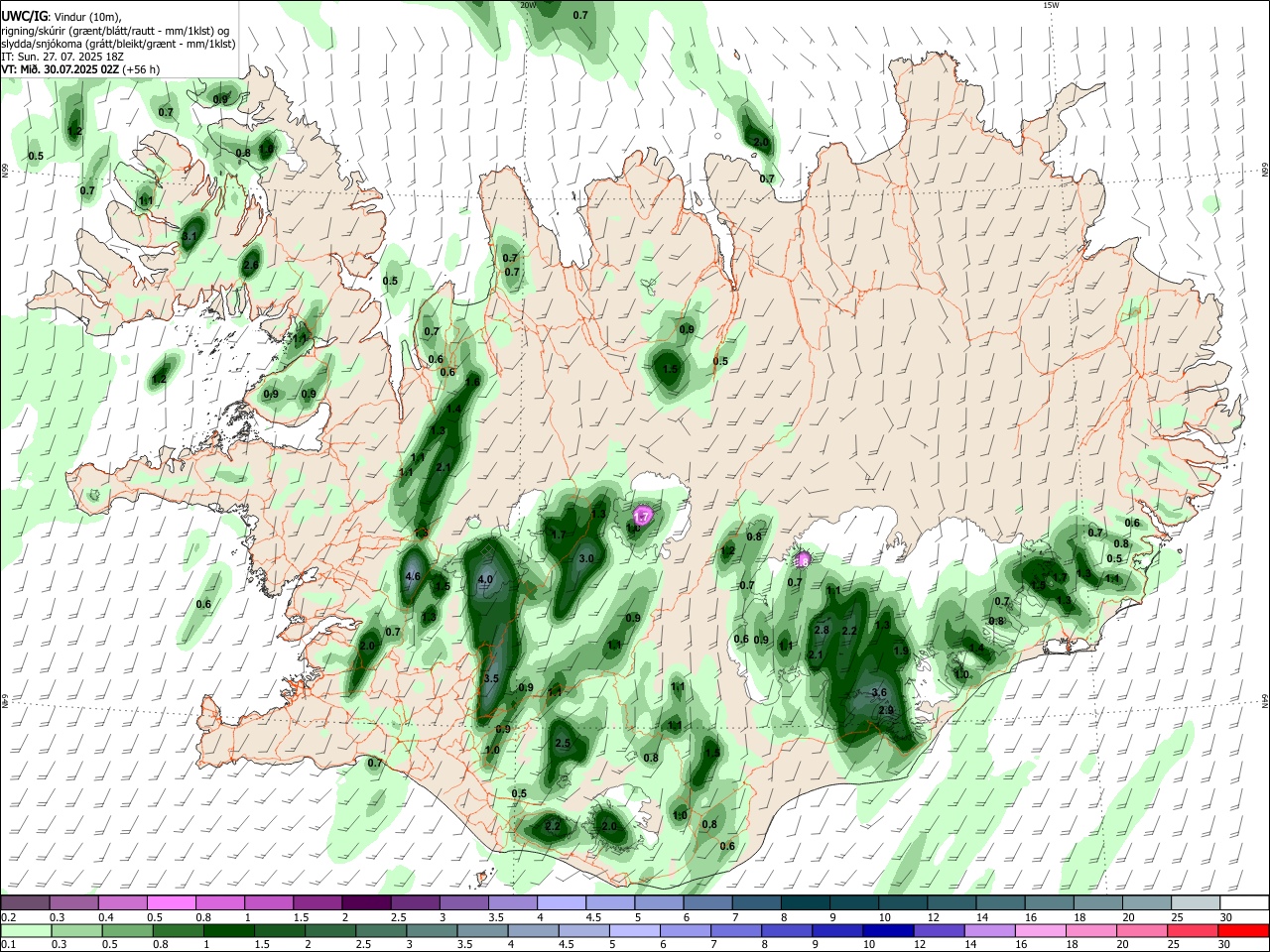This screenshot has height=952, width=1270.
Task: Click the 3.6 precipitation peak in the southeast
Action: 878,692
